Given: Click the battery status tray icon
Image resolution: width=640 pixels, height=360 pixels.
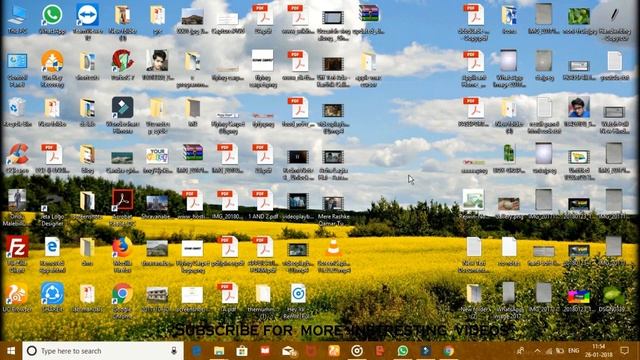Looking at the screenshot, I should (560, 351).
